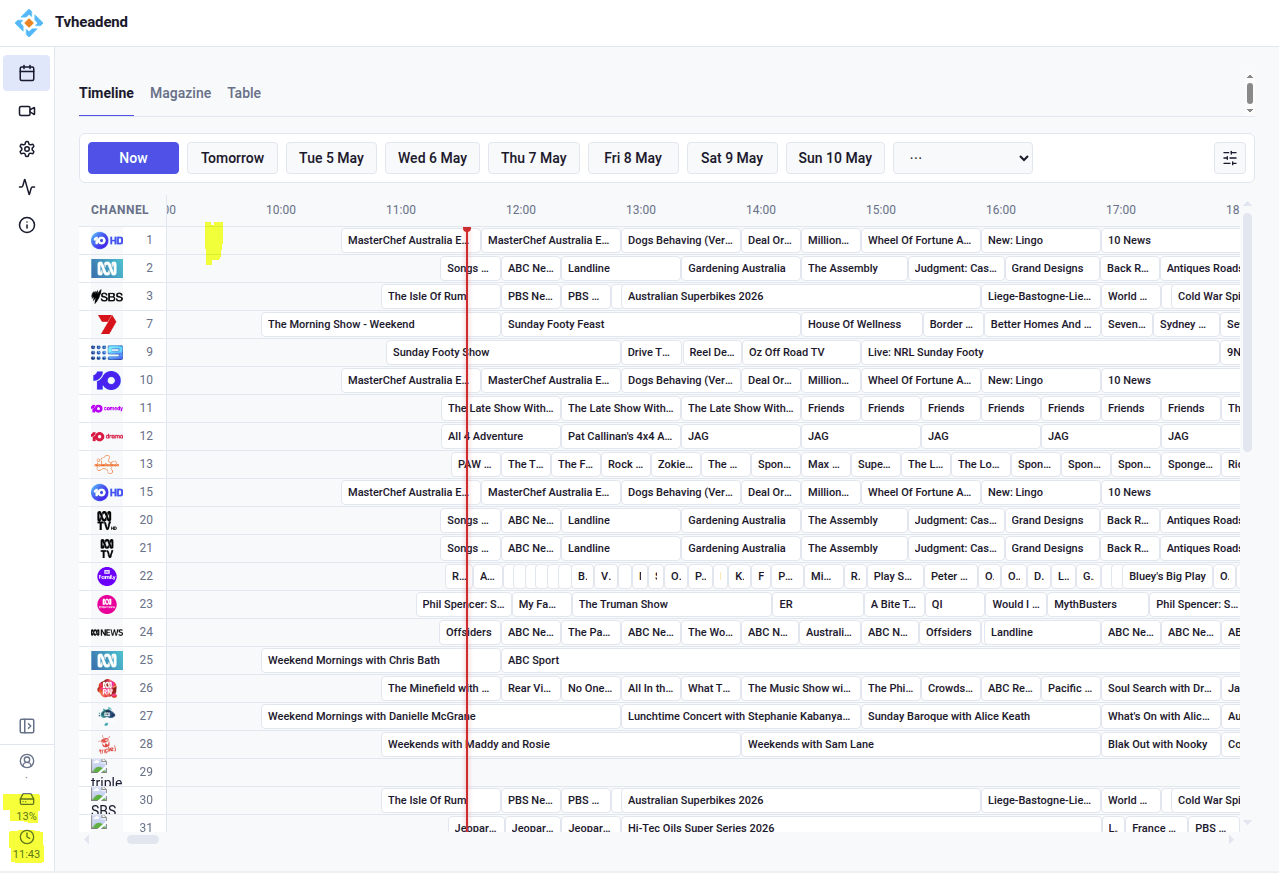Switch to the Table tab

pos(244,93)
